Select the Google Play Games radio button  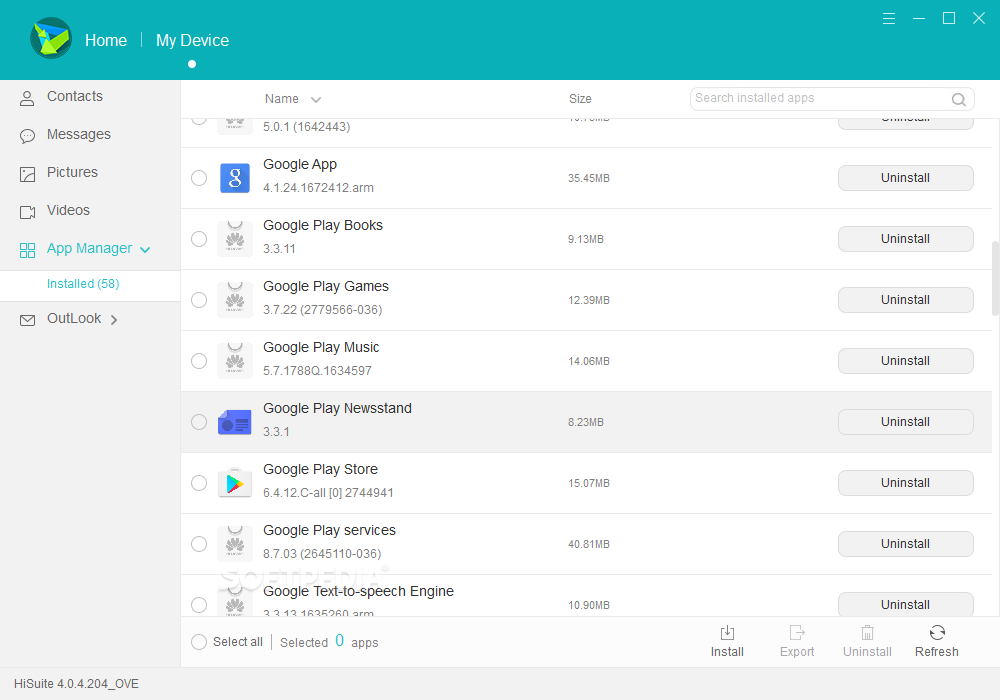(x=199, y=300)
